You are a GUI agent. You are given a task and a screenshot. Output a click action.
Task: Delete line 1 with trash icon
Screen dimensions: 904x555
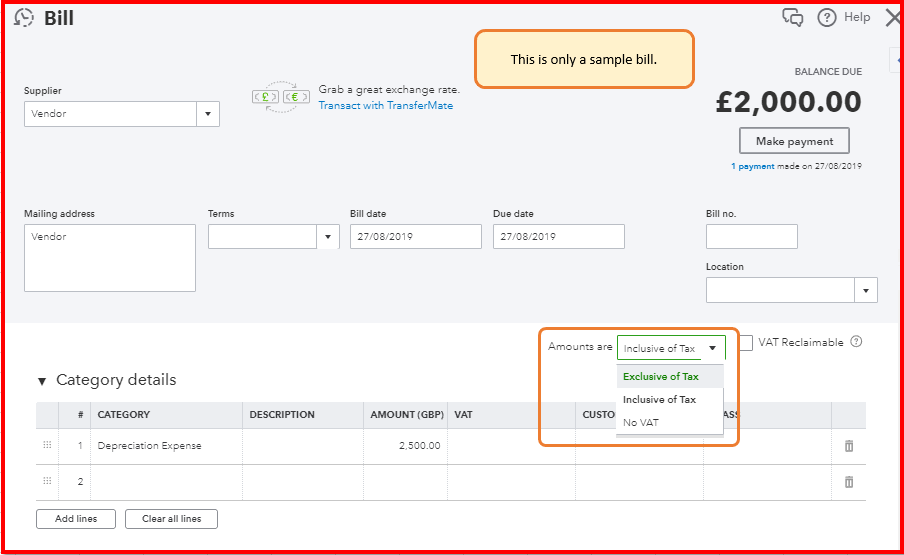point(849,446)
